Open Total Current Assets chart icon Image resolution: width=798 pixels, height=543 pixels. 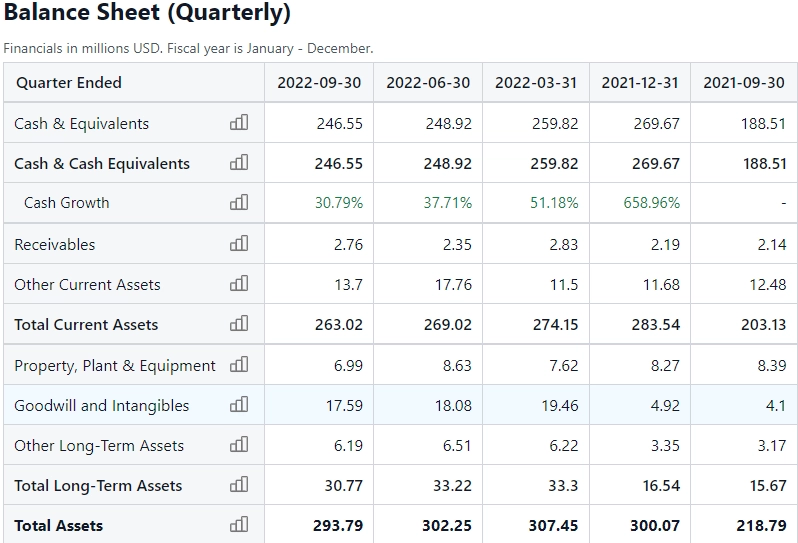238,324
